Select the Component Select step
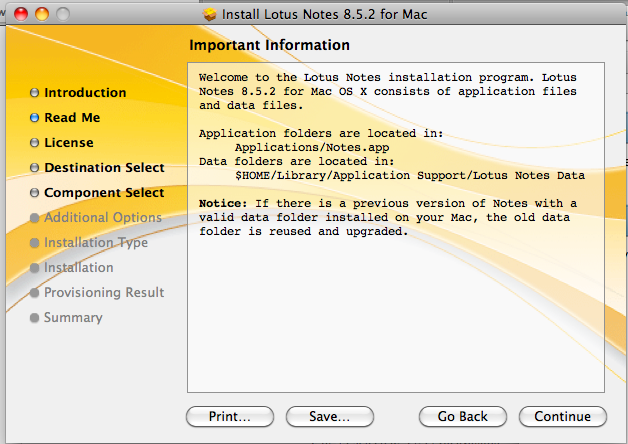The width and height of the screenshot is (628, 444). click(104, 193)
